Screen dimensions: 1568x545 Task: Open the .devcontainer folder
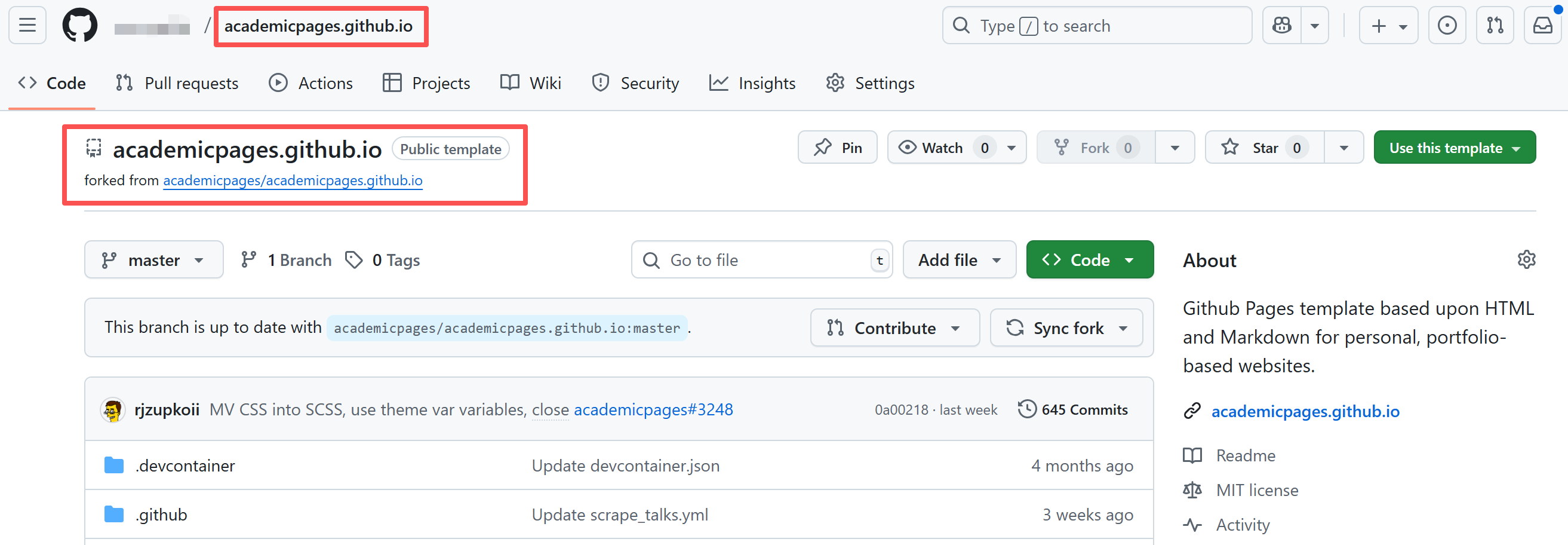tap(185, 466)
